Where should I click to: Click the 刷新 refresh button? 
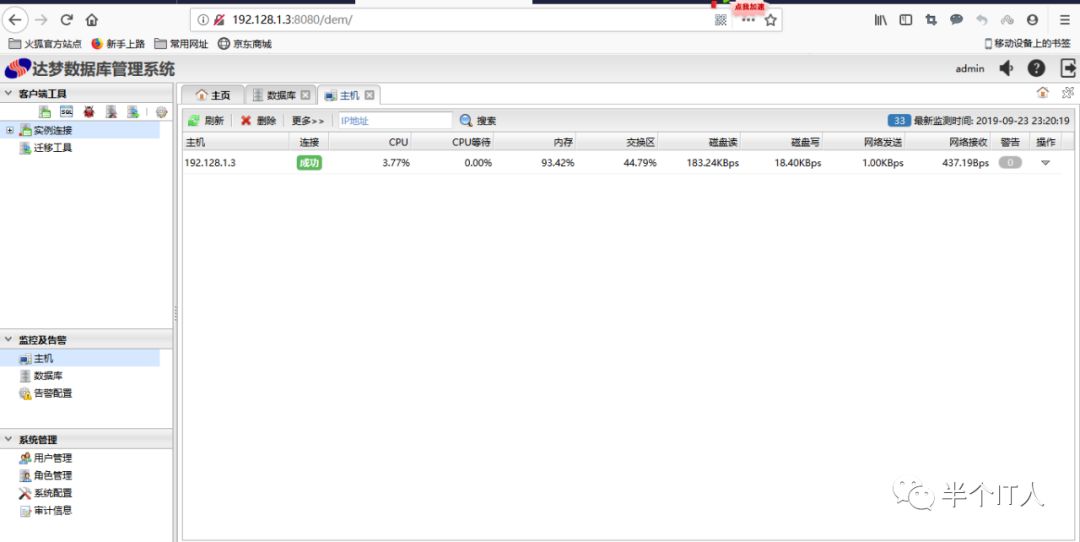tap(206, 121)
